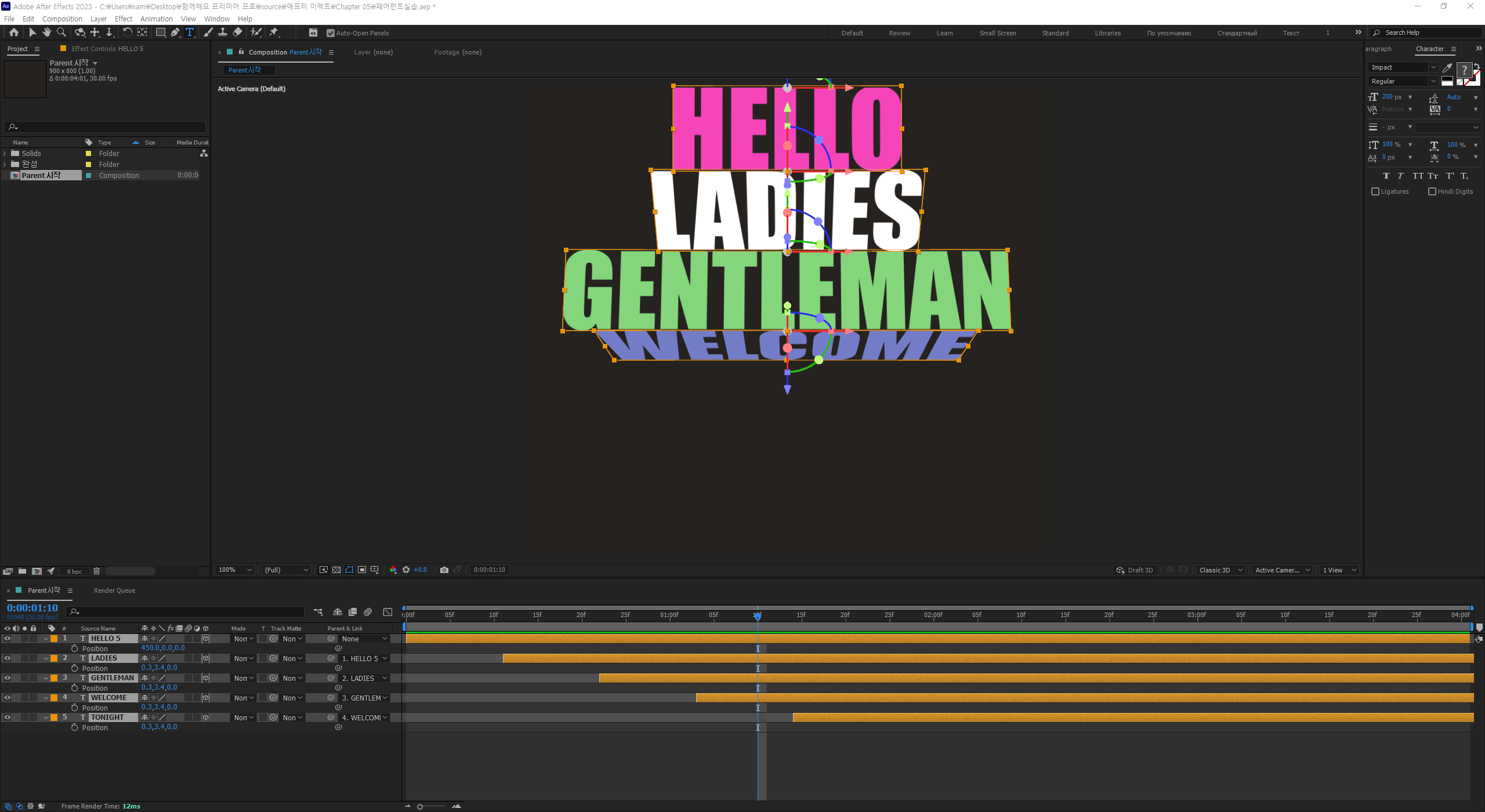
Task: Select the Eraser tool
Action: [238, 32]
